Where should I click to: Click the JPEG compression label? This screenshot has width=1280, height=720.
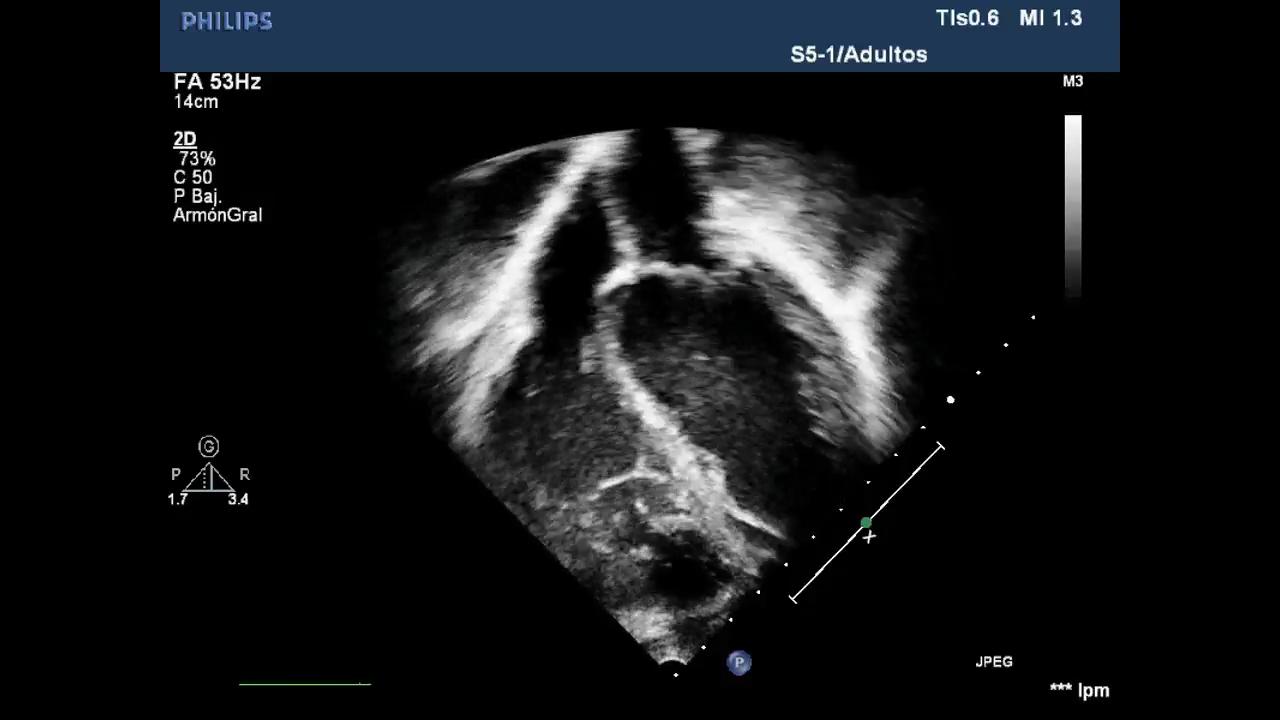click(x=994, y=662)
